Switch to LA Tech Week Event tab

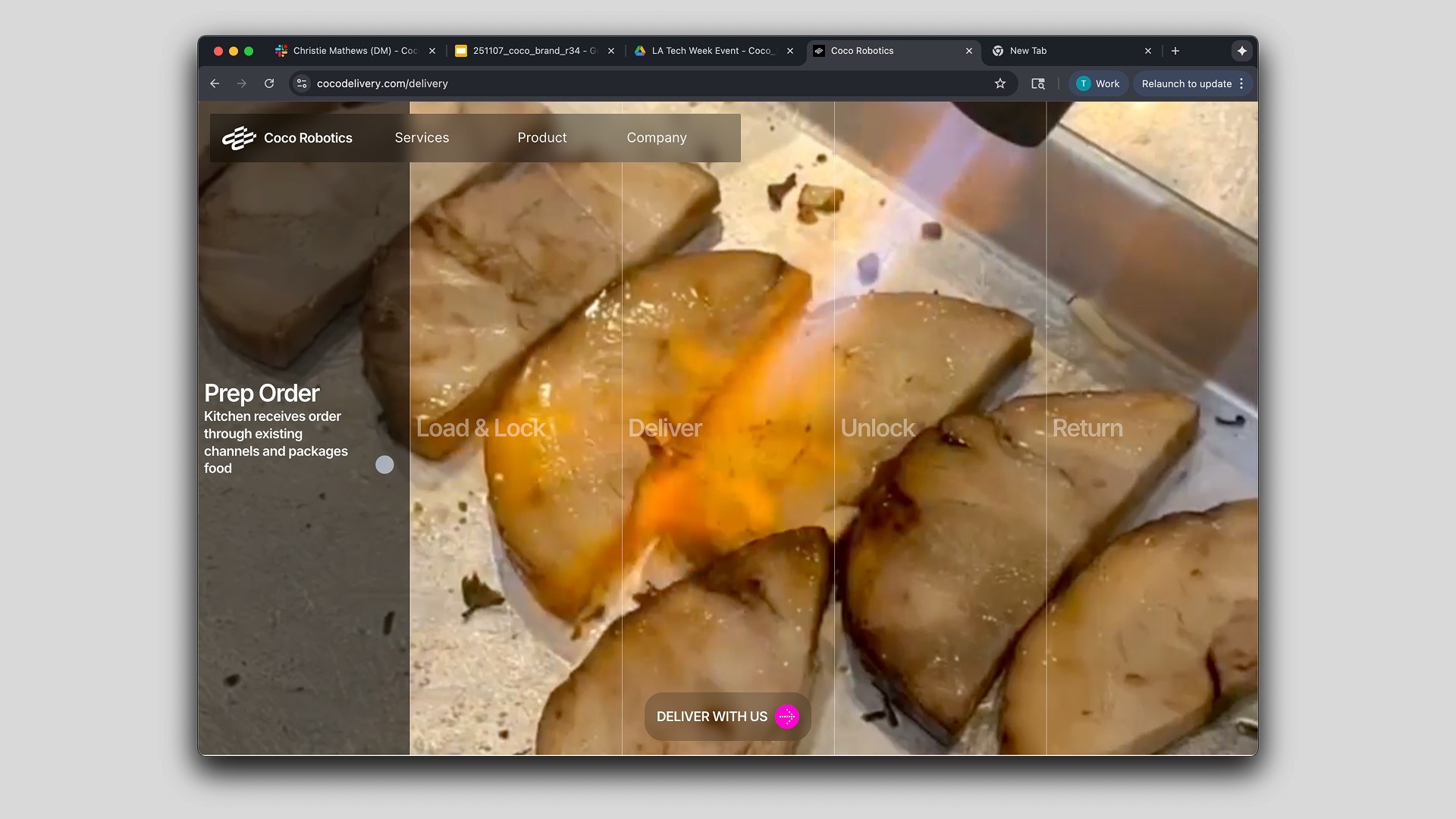[711, 51]
